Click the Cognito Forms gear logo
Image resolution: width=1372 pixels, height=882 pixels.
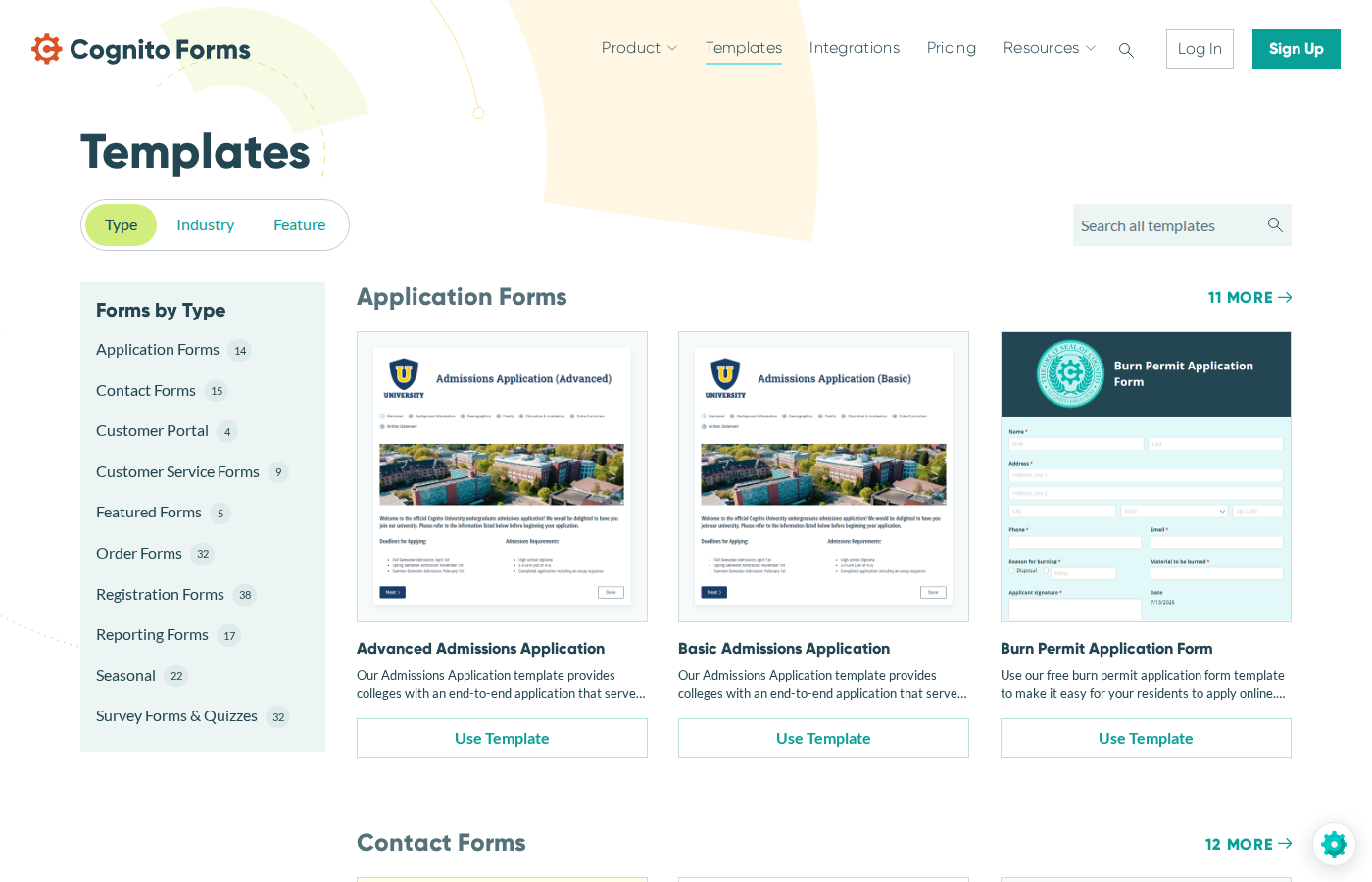point(46,49)
